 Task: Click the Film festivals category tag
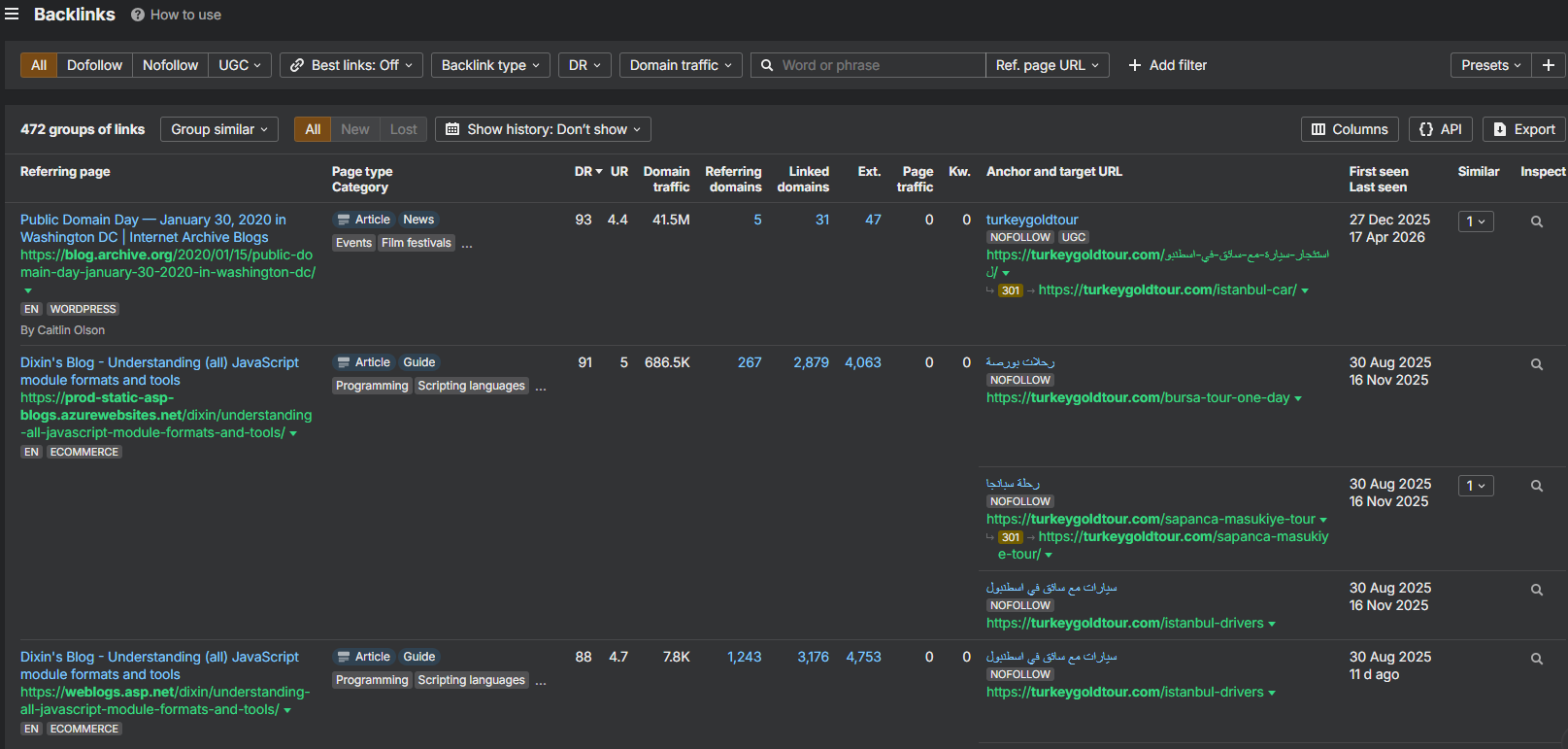(x=417, y=243)
